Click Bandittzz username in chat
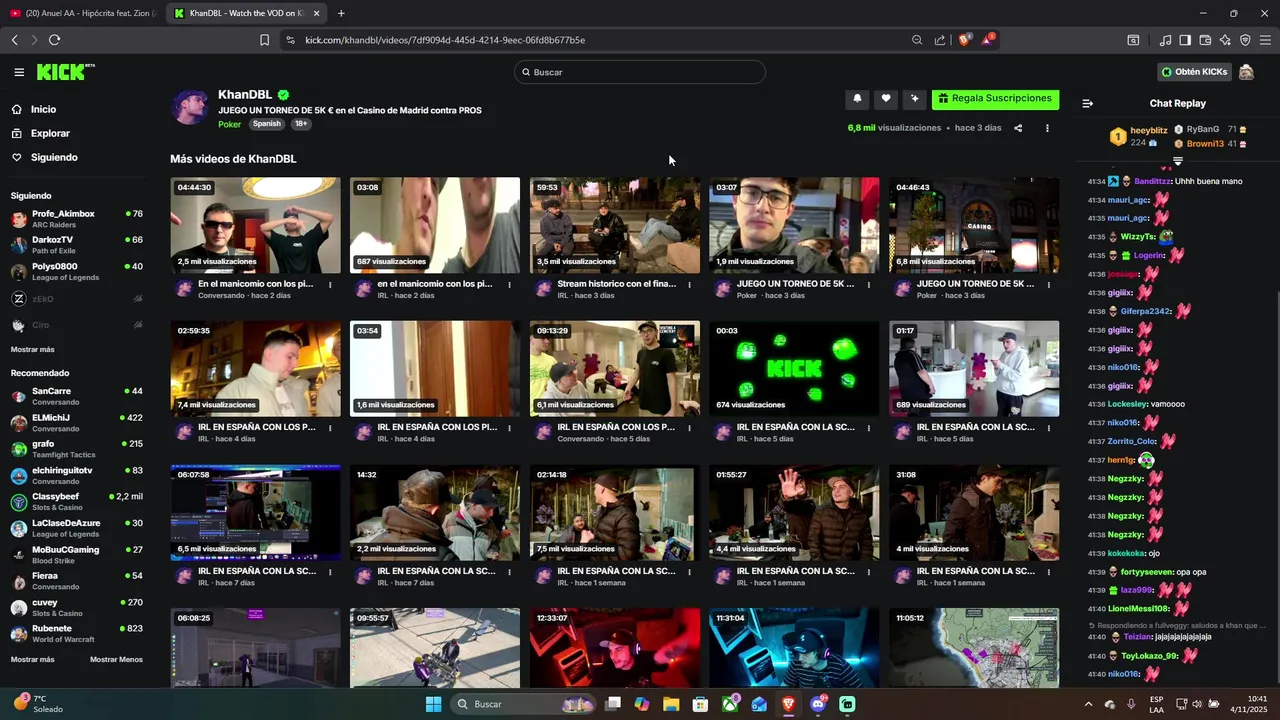This screenshot has height=720, width=1280. [x=1152, y=181]
